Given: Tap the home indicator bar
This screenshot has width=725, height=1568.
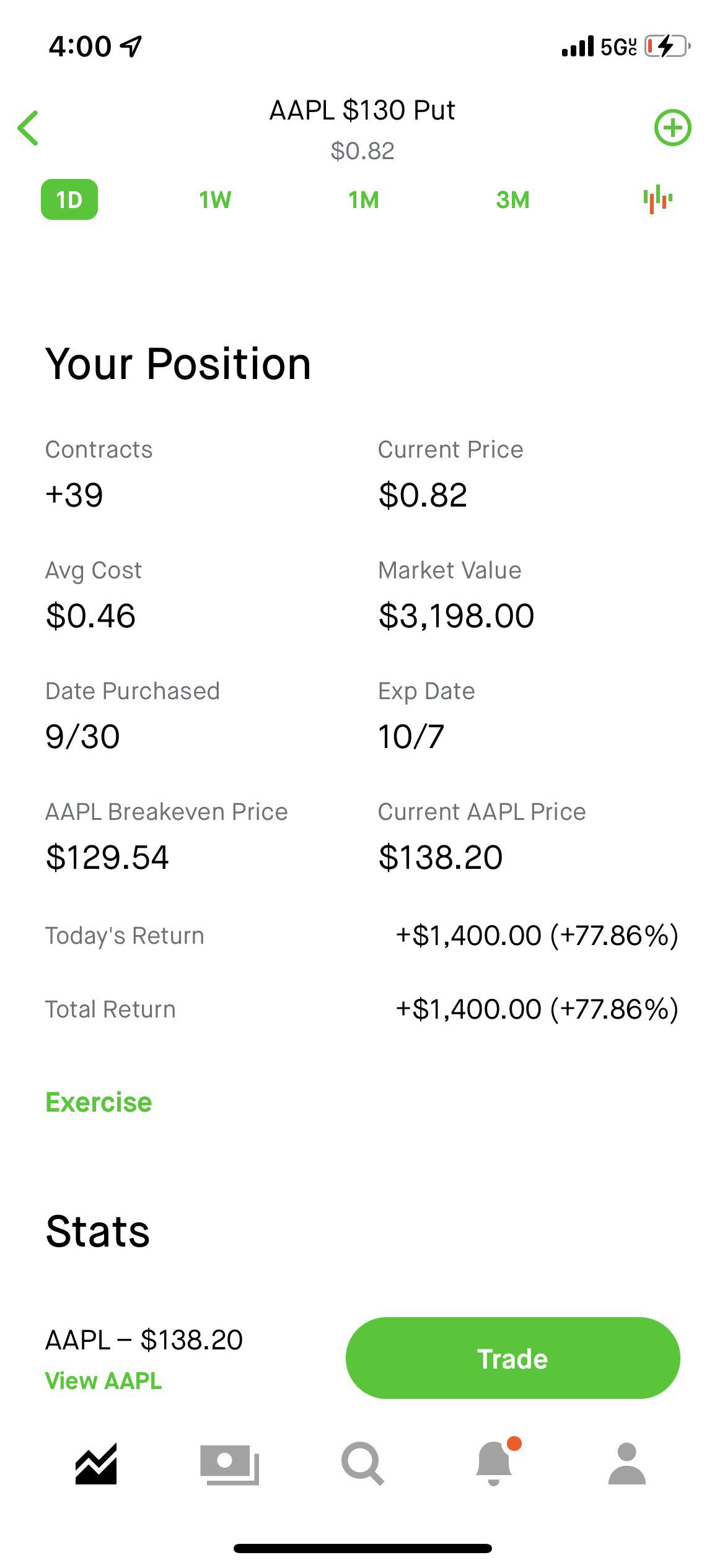Looking at the screenshot, I should coord(362,1548).
